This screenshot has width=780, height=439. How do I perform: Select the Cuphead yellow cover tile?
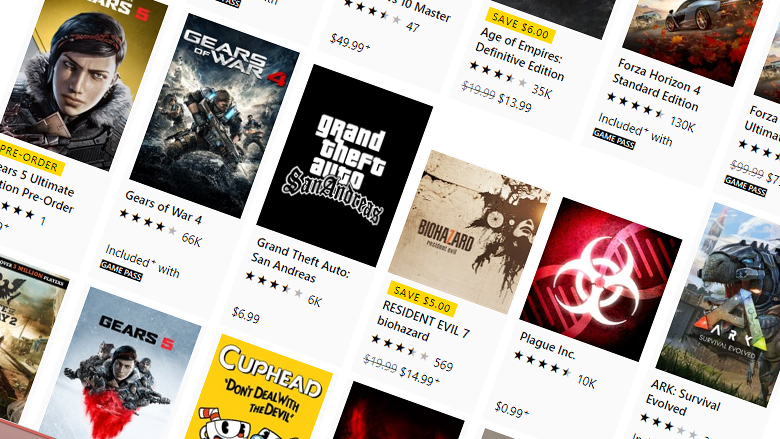(x=258, y=388)
